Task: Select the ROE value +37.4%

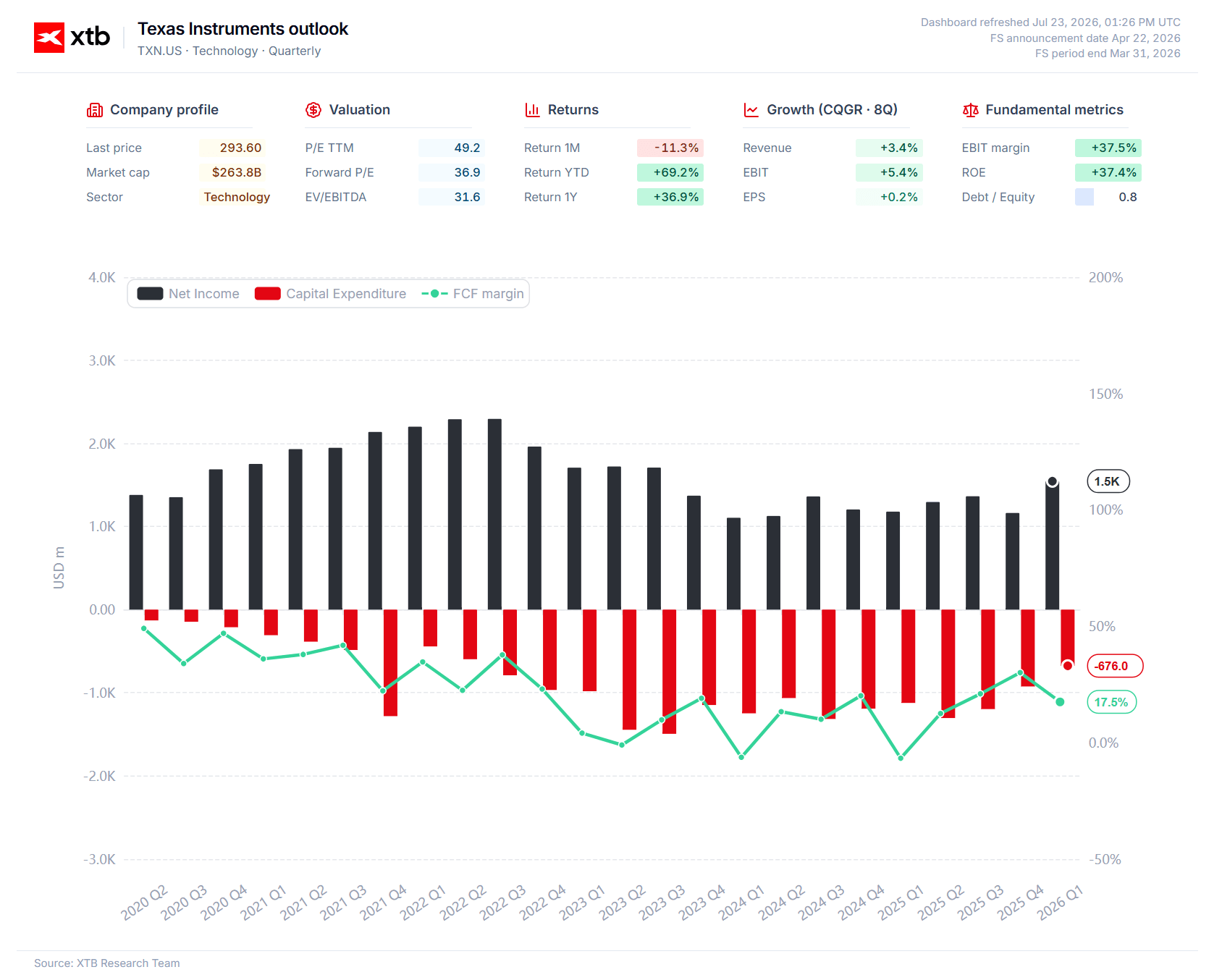Action: tap(1108, 172)
